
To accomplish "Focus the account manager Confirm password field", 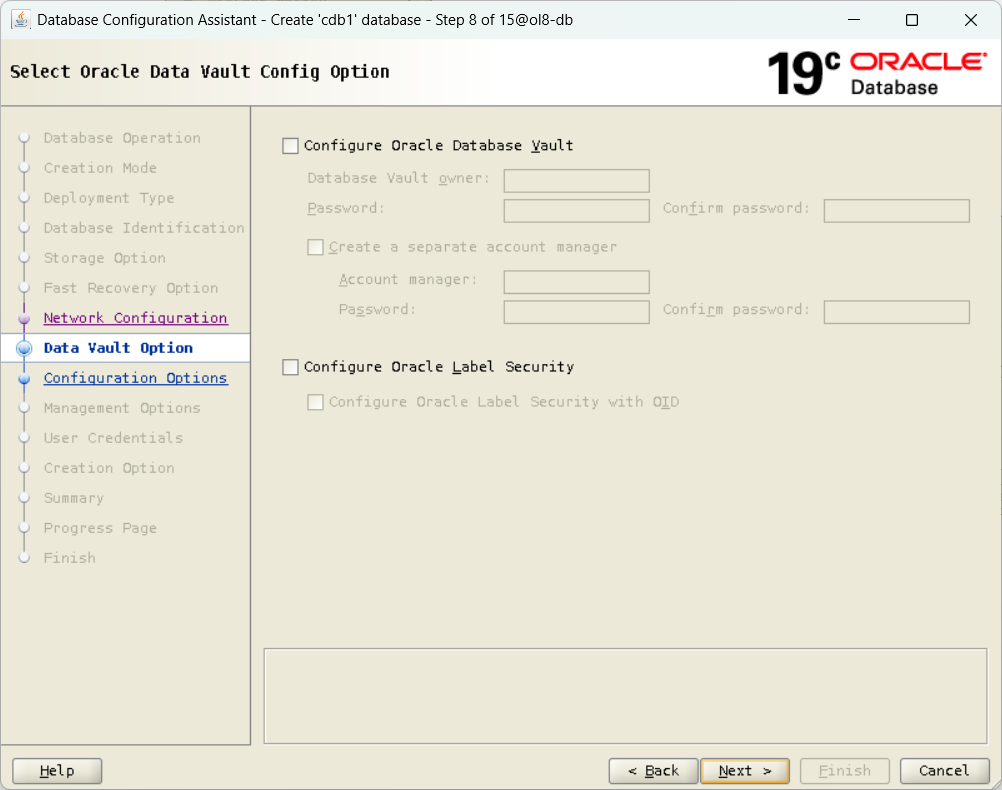I will (x=897, y=312).
